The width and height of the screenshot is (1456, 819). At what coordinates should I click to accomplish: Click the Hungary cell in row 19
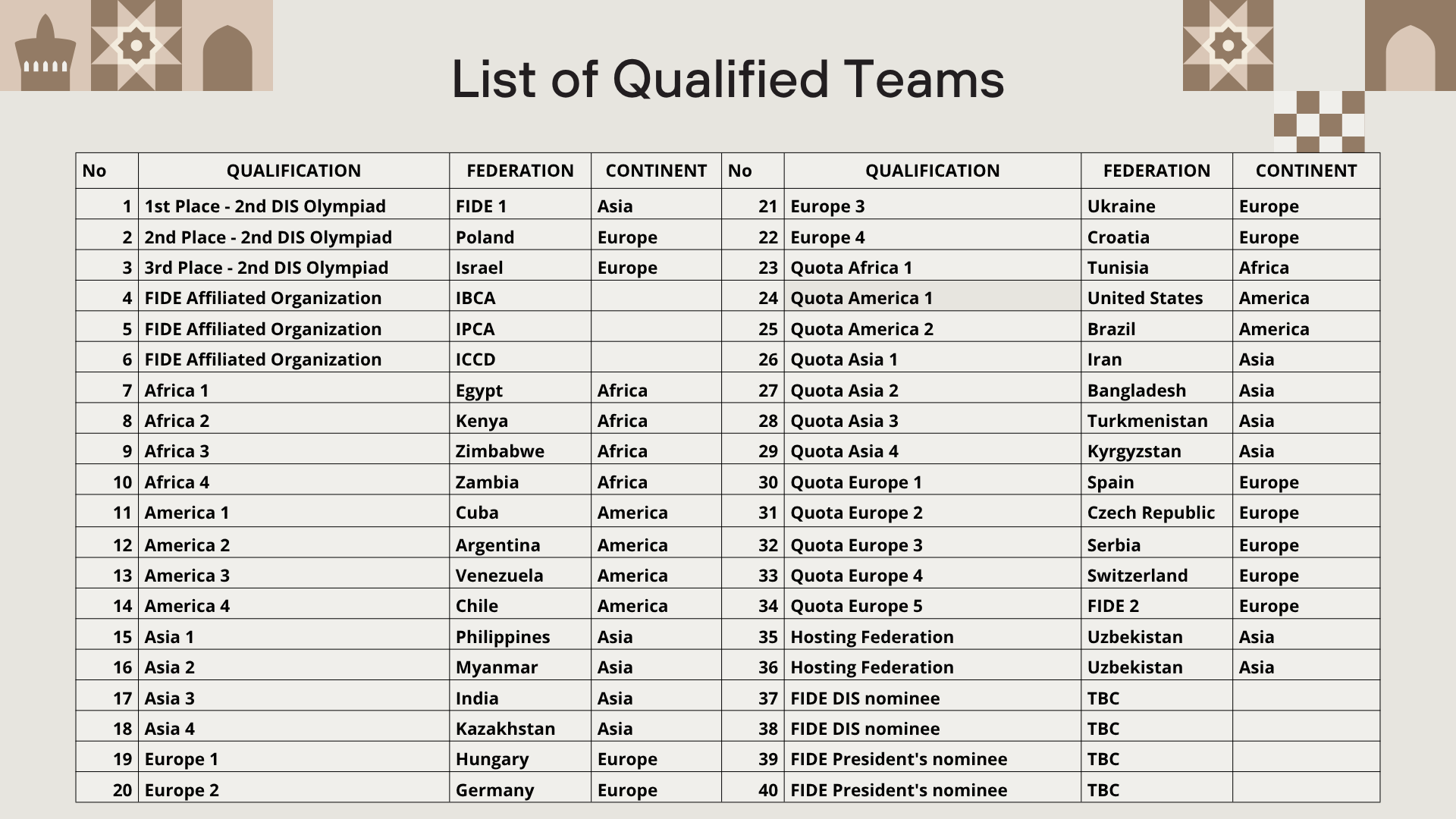(520, 758)
